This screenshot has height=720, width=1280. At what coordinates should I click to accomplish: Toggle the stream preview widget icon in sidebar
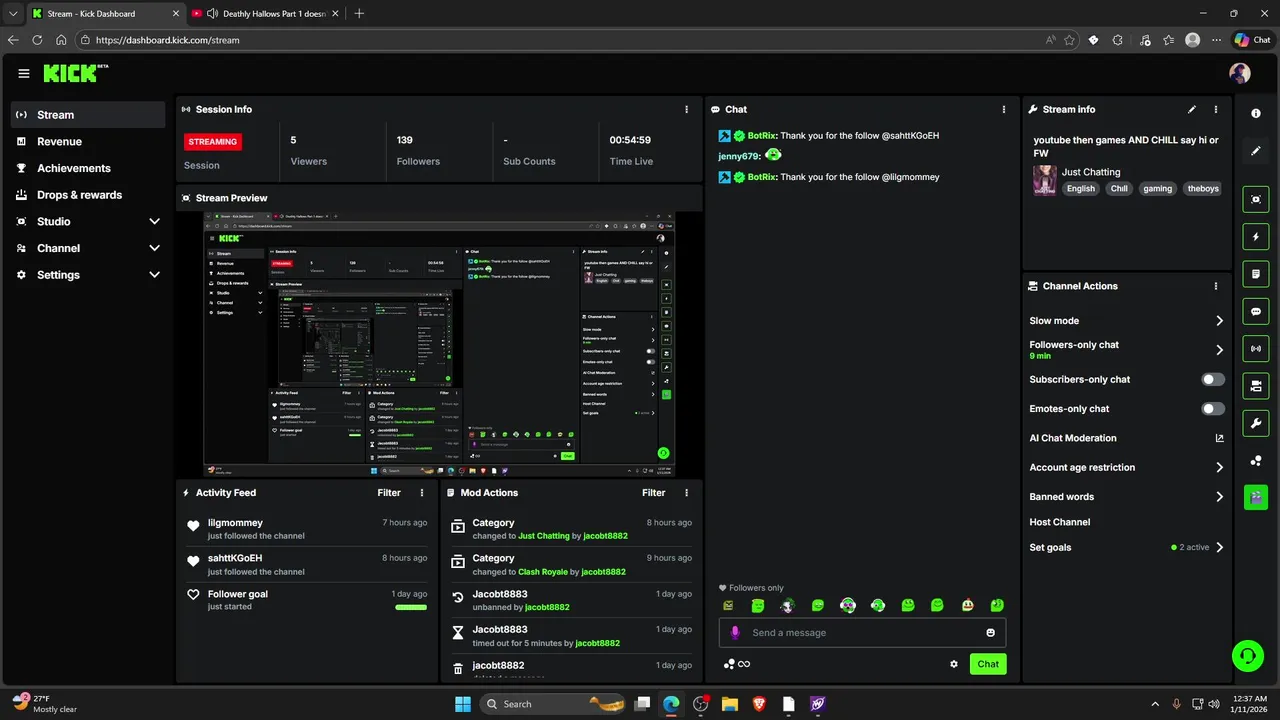tap(1256, 199)
